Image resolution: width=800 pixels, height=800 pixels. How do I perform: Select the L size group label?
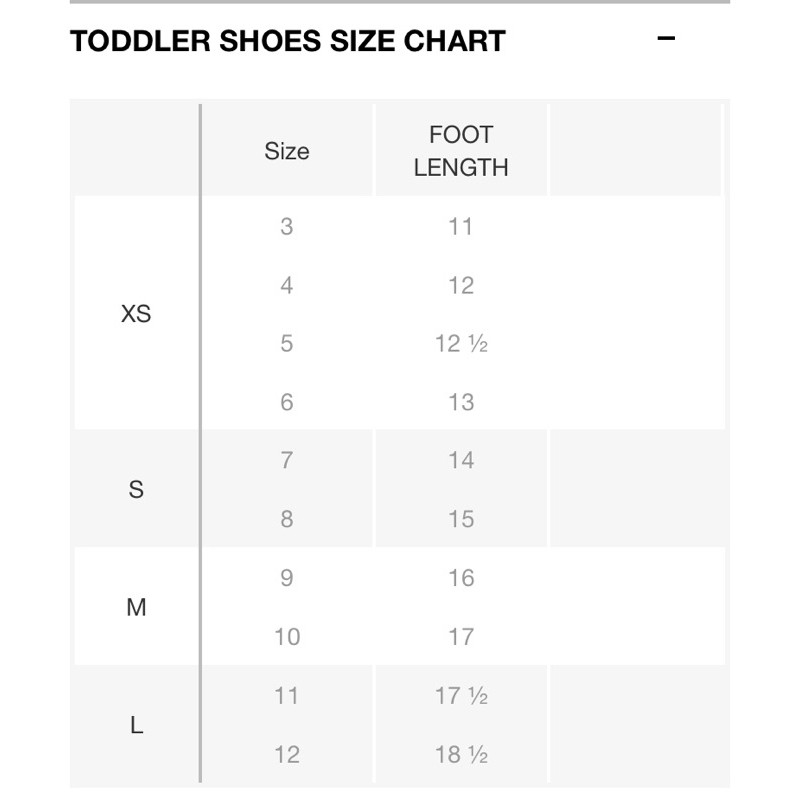pos(136,725)
